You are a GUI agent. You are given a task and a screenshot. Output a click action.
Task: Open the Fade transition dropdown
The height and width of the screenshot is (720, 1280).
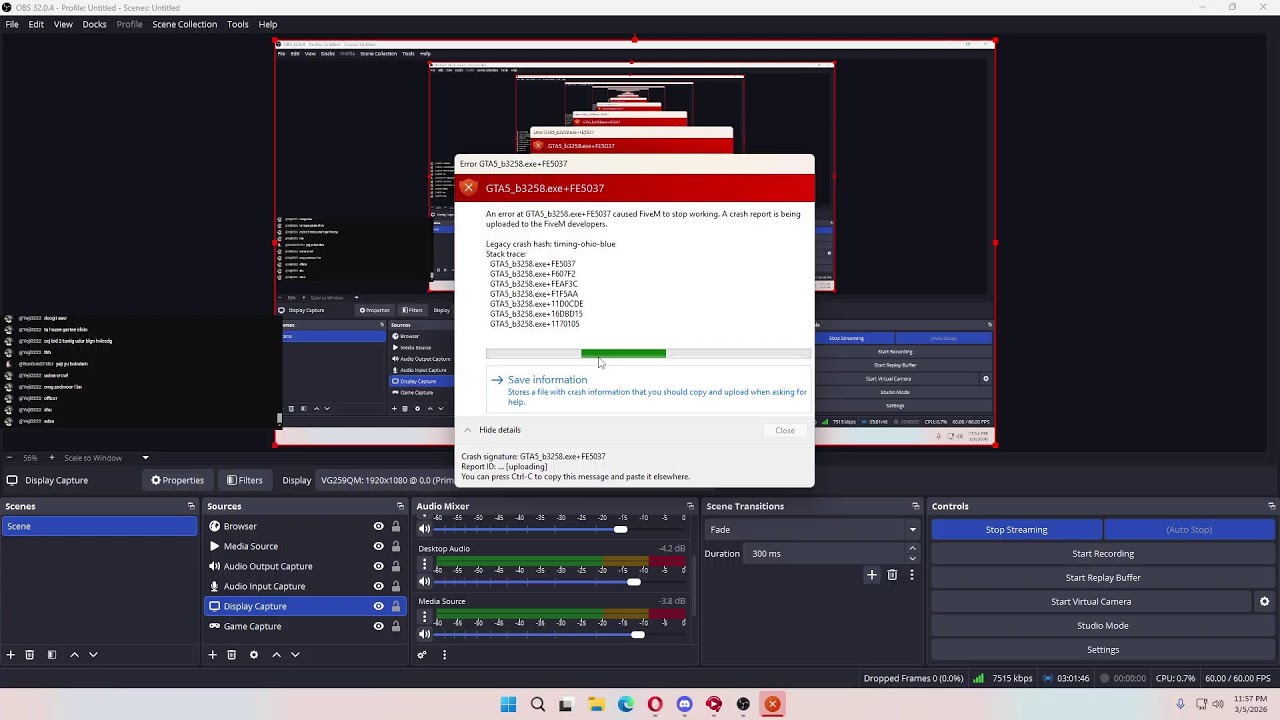[813, 530]
